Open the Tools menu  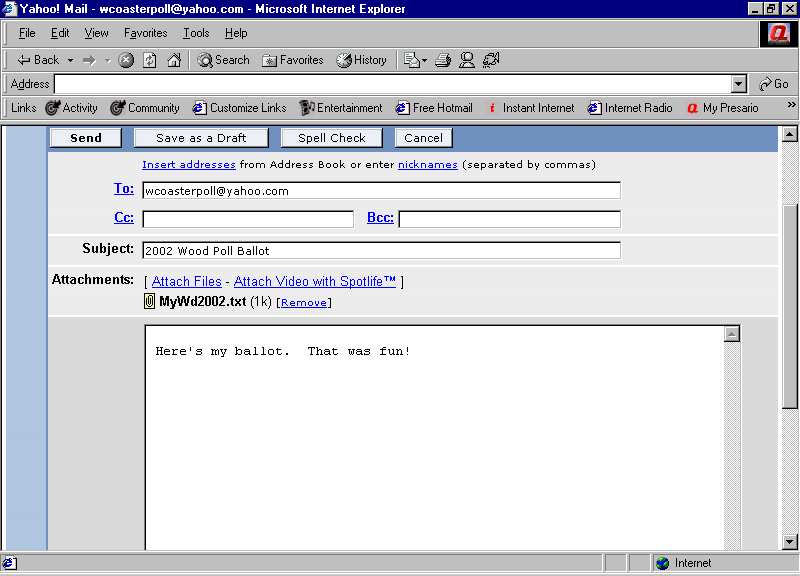click(x=196, y=33)
